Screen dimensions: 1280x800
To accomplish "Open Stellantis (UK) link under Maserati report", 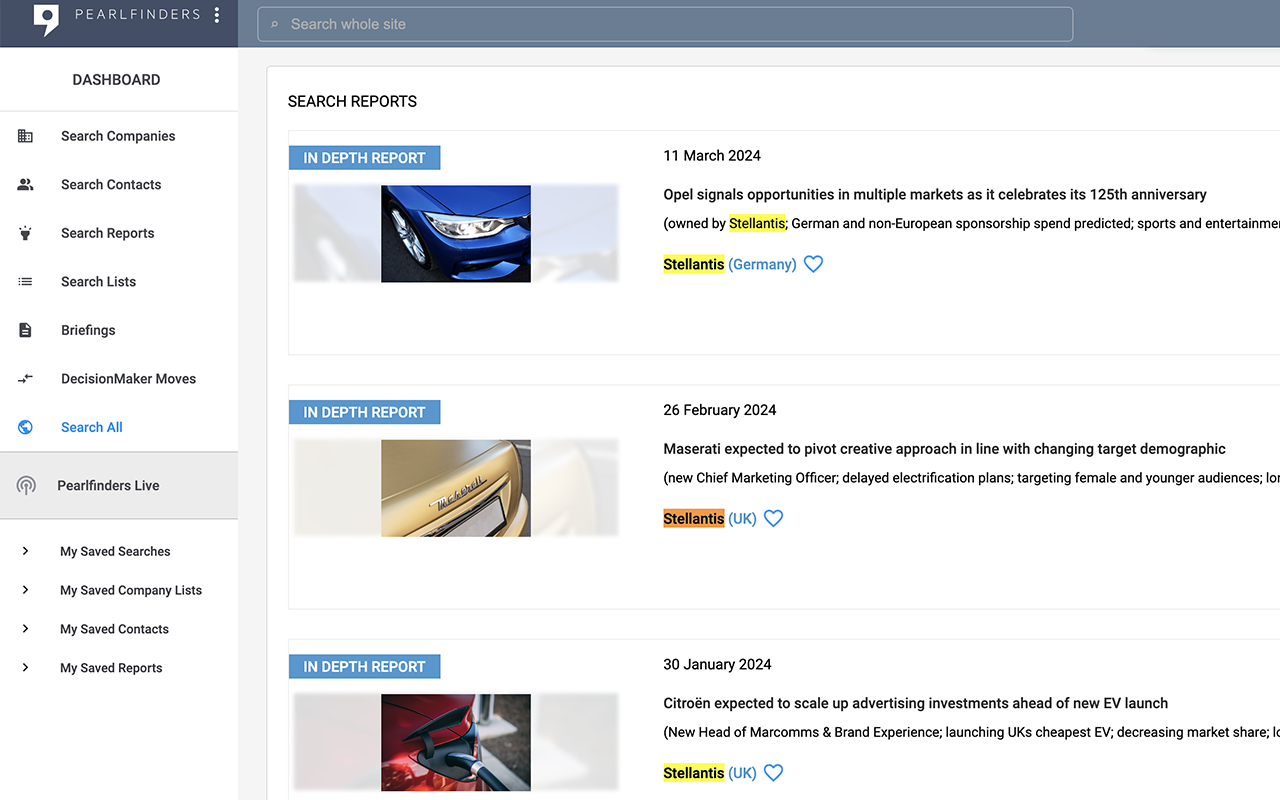I will pos(710,519).
